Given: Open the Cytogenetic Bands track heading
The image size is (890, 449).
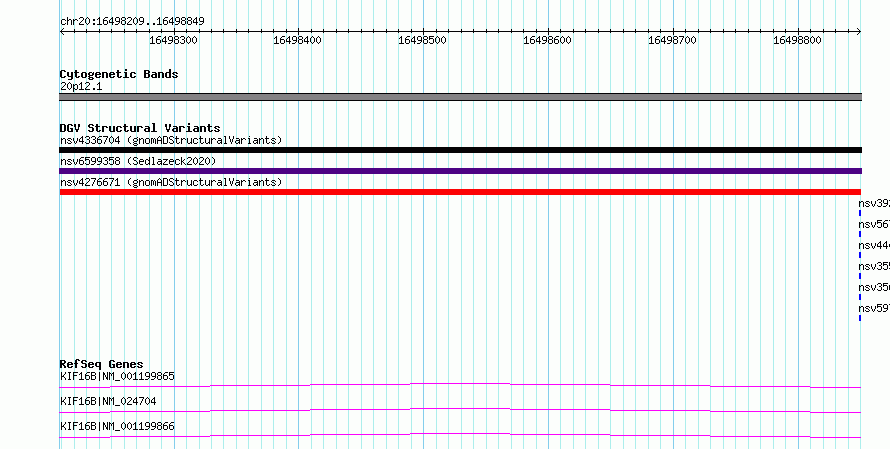Looking at the screenshot, I should pyautogui.click(x=119, y=74).
